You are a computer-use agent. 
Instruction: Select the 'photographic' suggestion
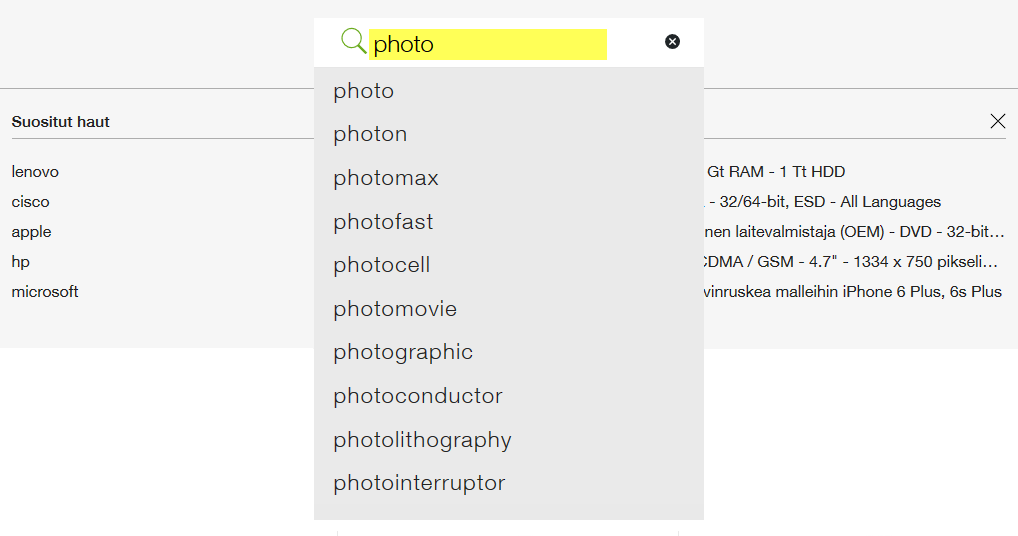403,352
